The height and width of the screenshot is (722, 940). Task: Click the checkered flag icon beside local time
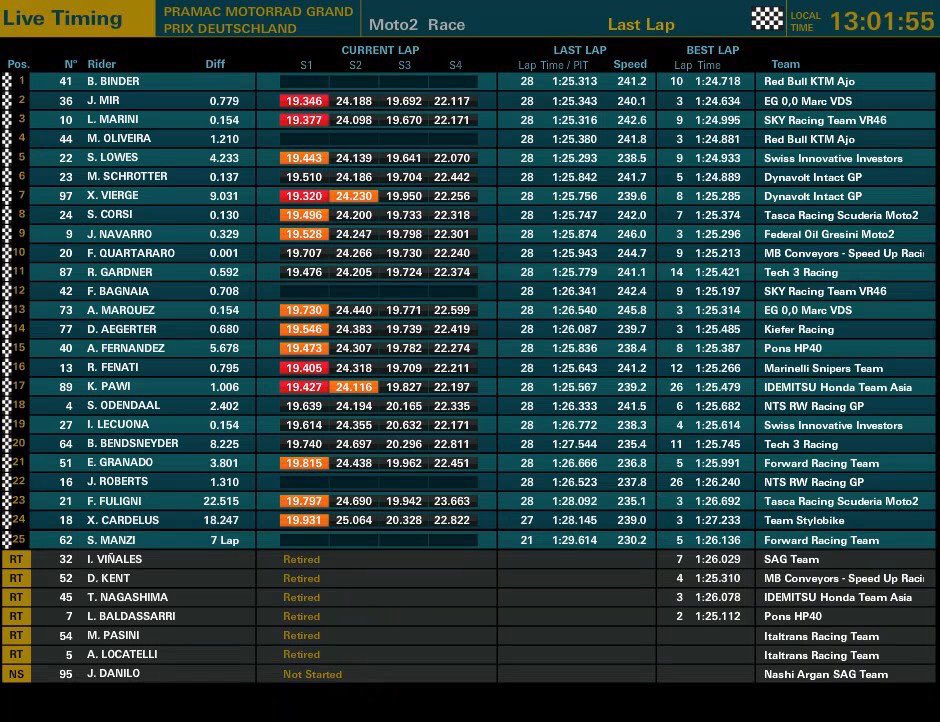[x=767, y=19]
